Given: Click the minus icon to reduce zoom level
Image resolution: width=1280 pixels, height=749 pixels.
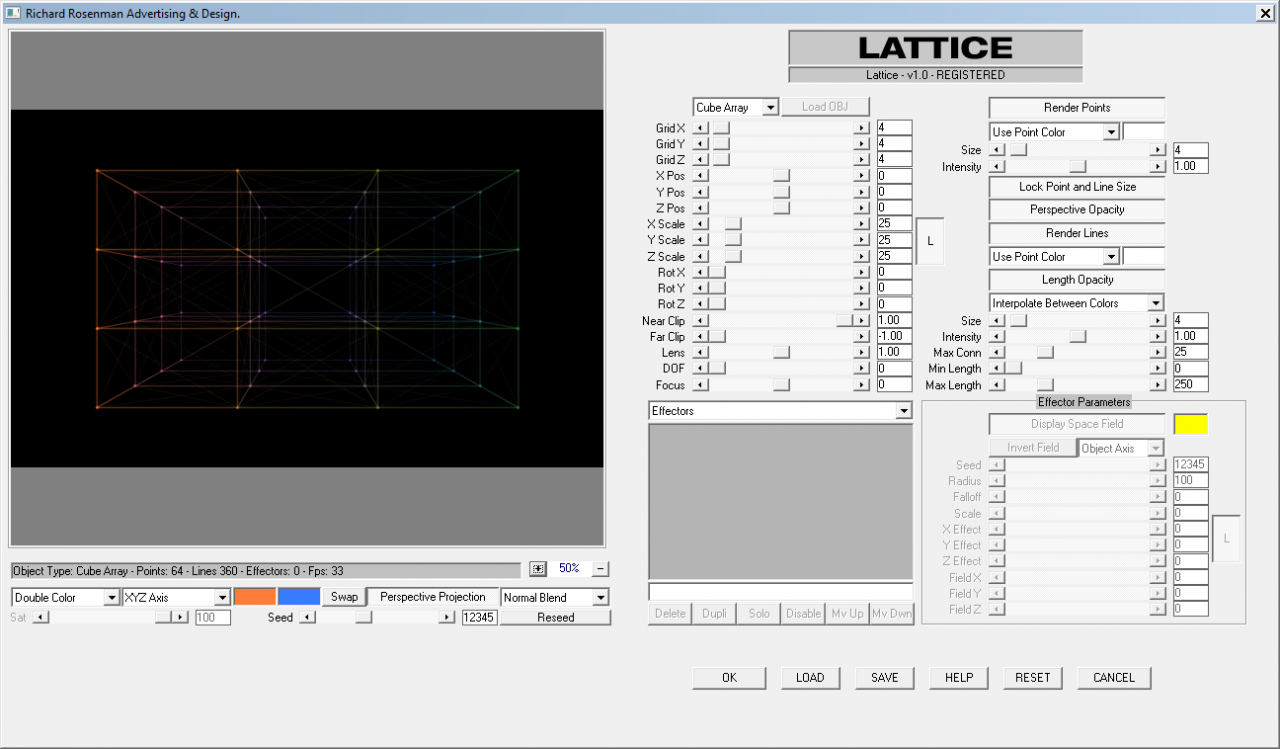Looking at the screenshot, I should click(x=598, y=569).
